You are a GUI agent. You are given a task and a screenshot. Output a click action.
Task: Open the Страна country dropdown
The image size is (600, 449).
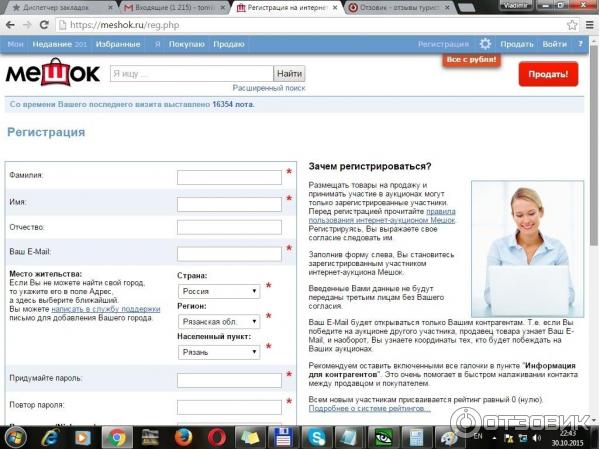[x=218, y=291]
